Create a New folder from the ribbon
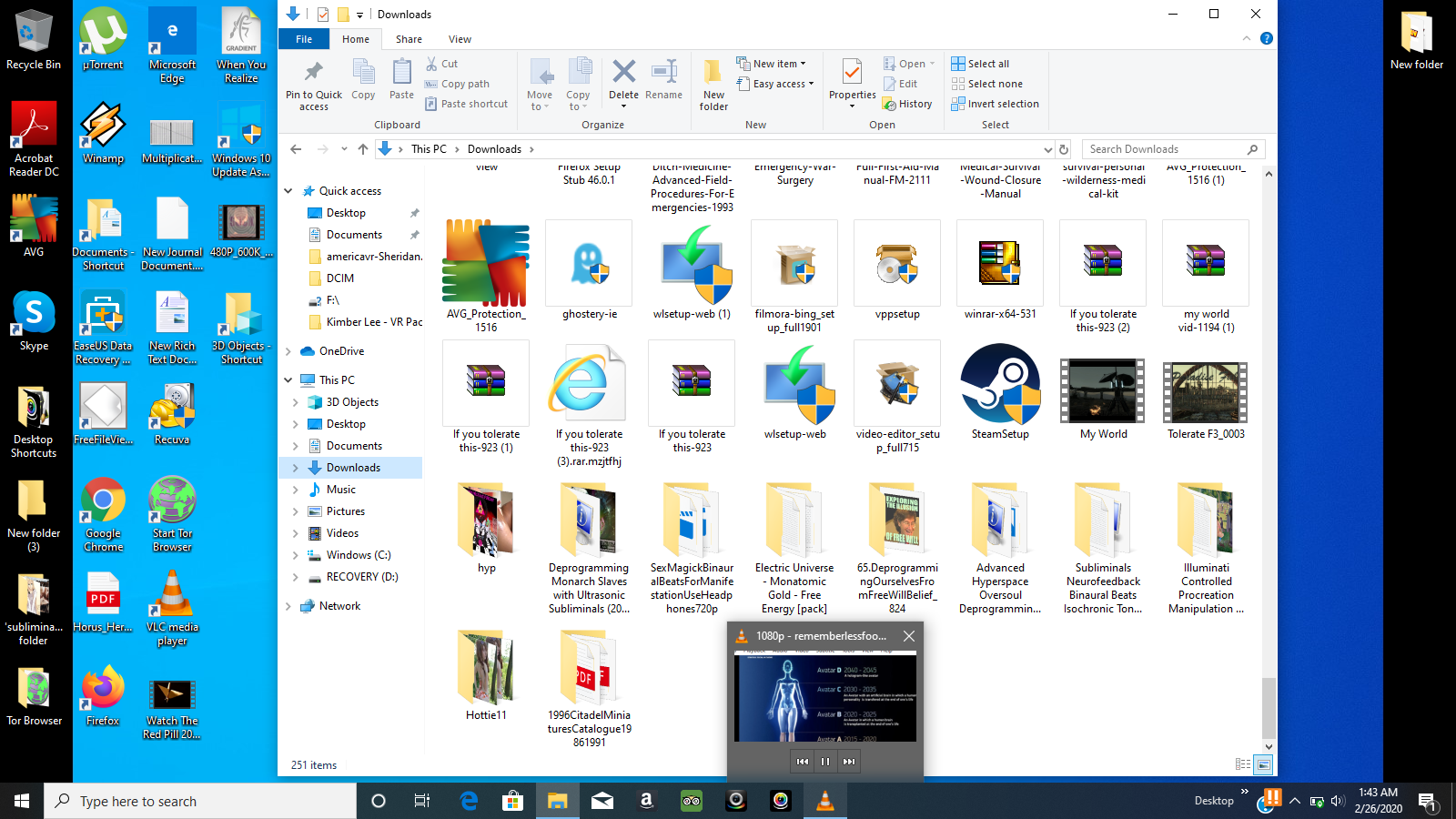1456x819 pixels. [713, 85]
